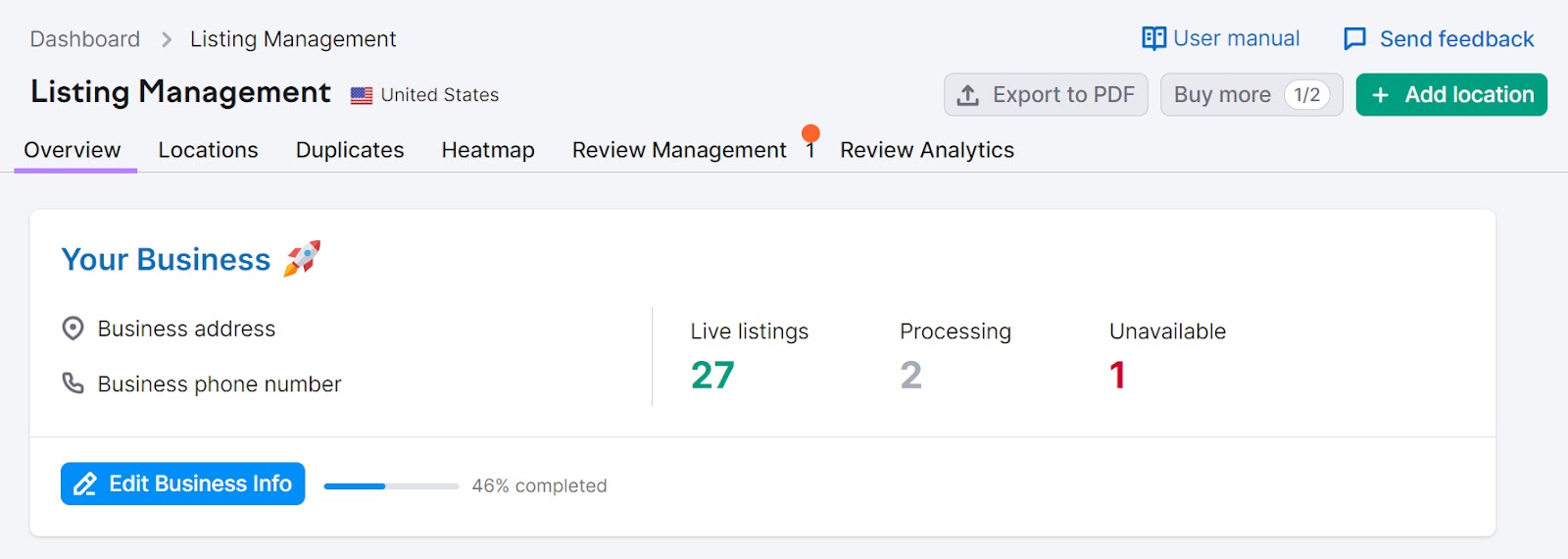Click the pencil icon on Edit Business Info
Screen dimensions: 1568x559
[85, 484]
